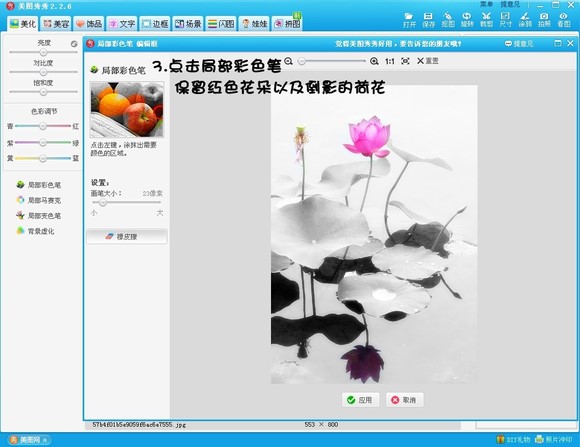Select the 橡皮擦 (eraser) button

(127, 236)
